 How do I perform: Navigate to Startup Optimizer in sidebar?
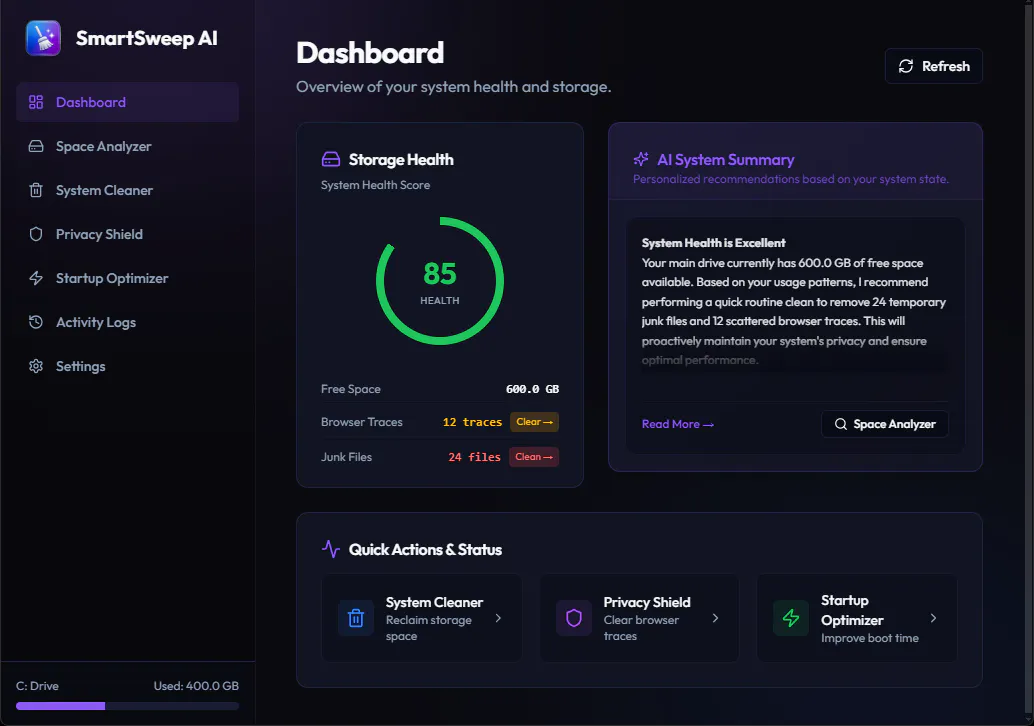point(127,278)
